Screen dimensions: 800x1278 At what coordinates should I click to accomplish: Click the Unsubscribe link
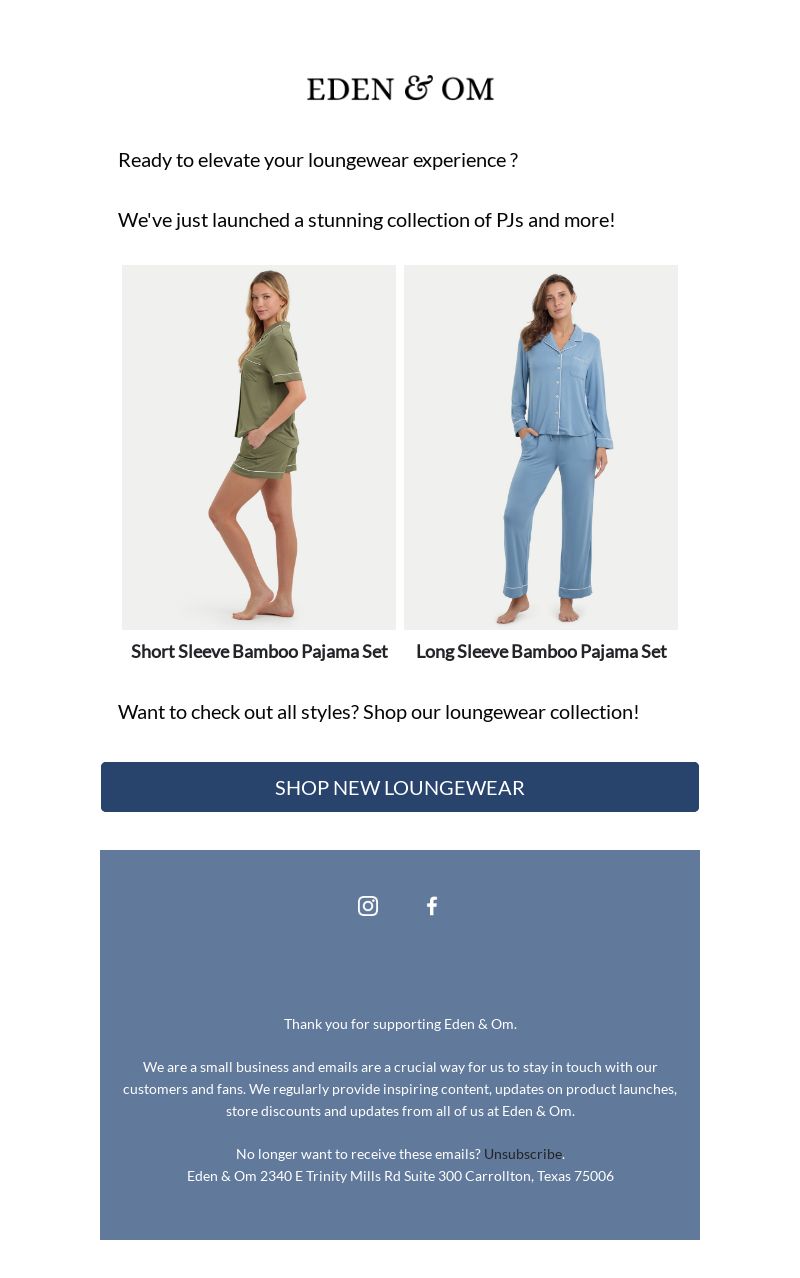523,1153
